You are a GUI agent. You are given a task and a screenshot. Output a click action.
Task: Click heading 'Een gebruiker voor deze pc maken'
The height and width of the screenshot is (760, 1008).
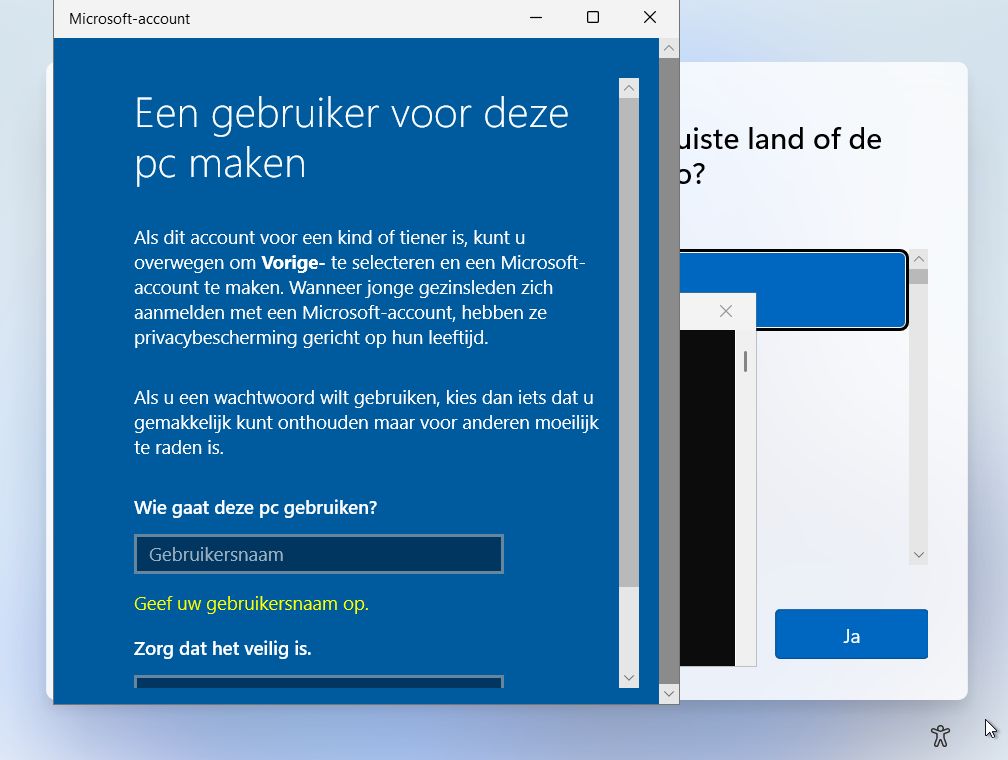point(351,138)
